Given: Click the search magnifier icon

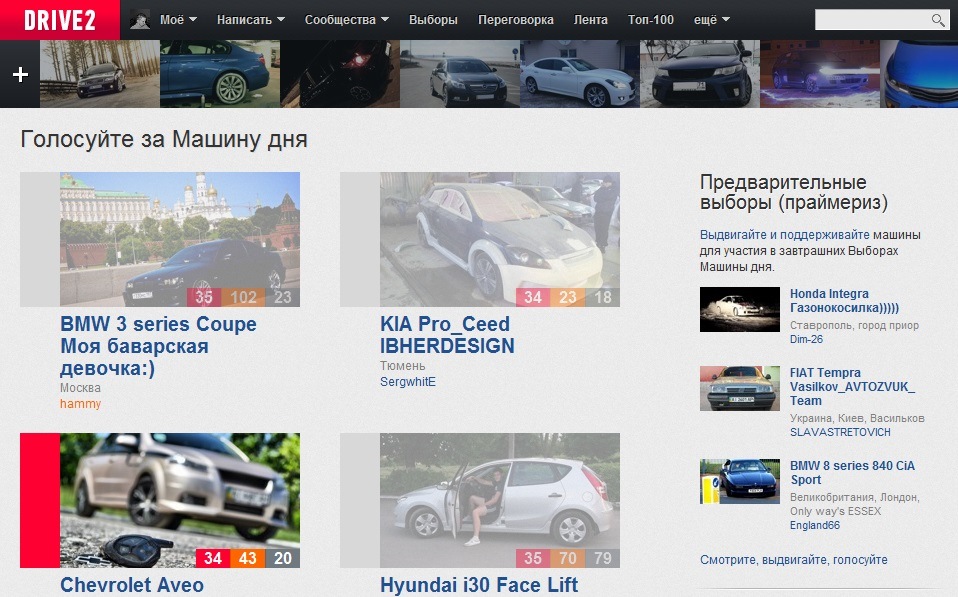Looking at the screenshot, I should pyautogui.click(x=938, y=20).
